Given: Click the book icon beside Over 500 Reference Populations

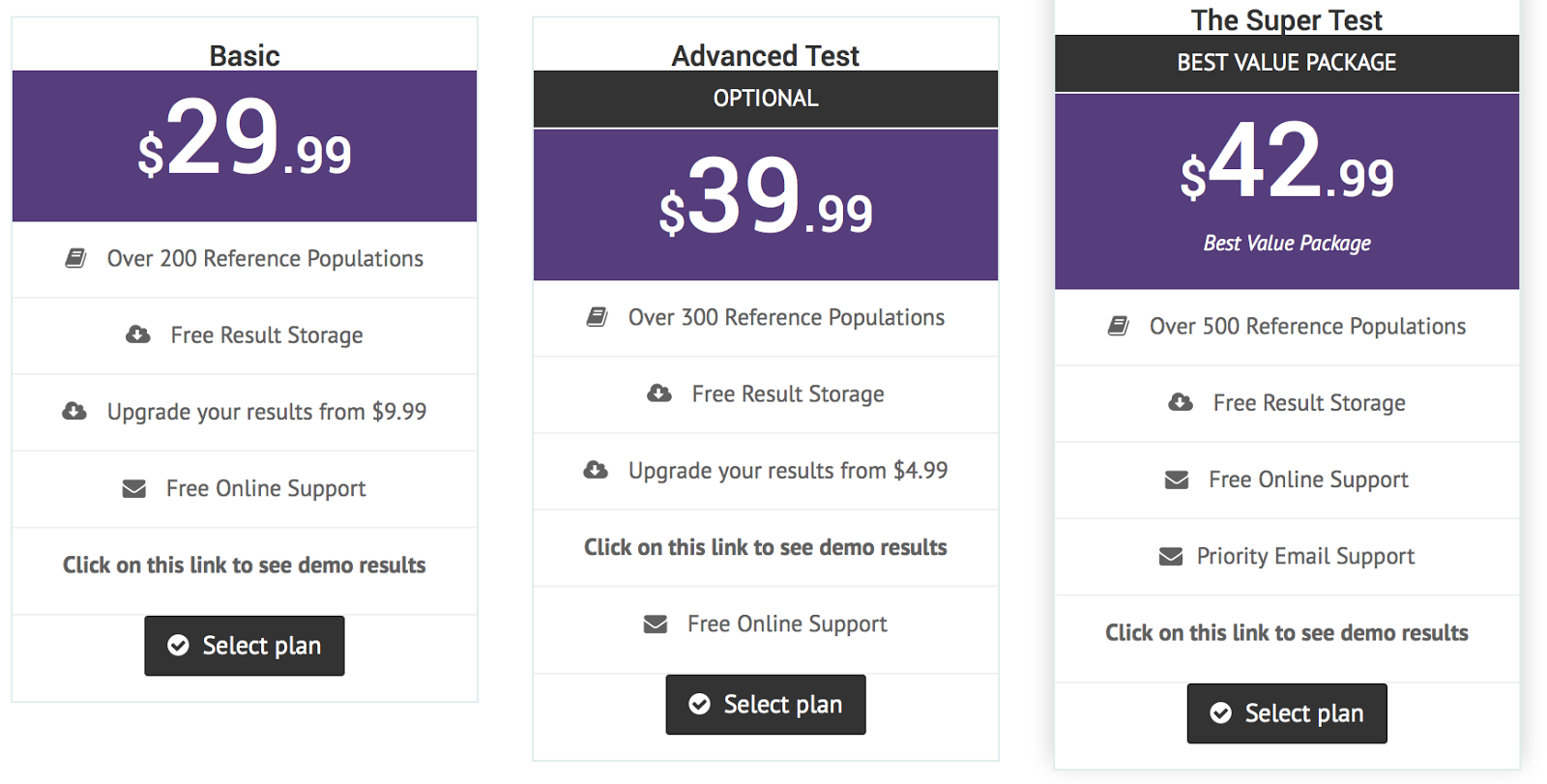Looking at the screenshot, I should (1119, 326).
